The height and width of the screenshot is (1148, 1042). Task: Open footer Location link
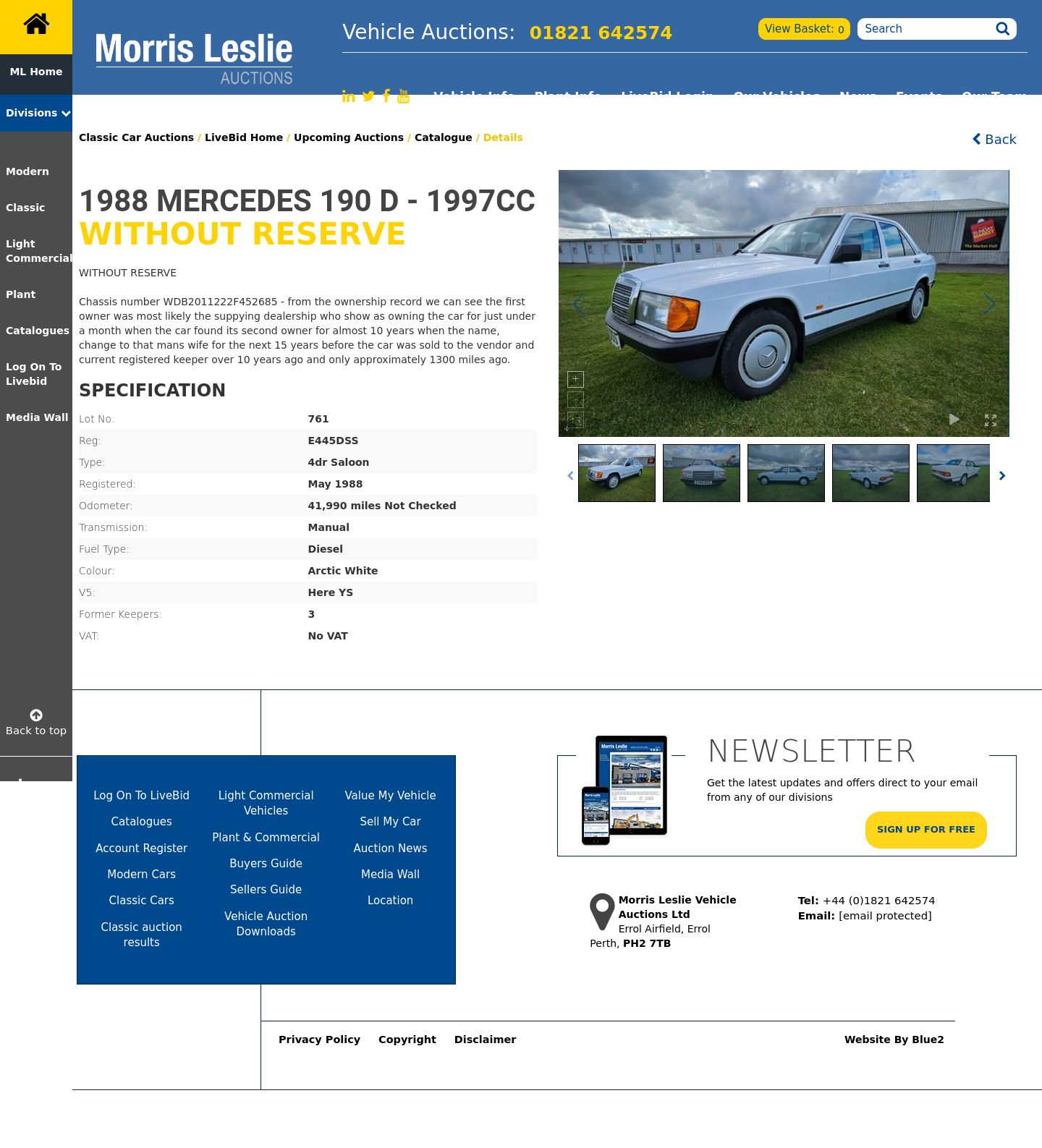pos(390,901)
